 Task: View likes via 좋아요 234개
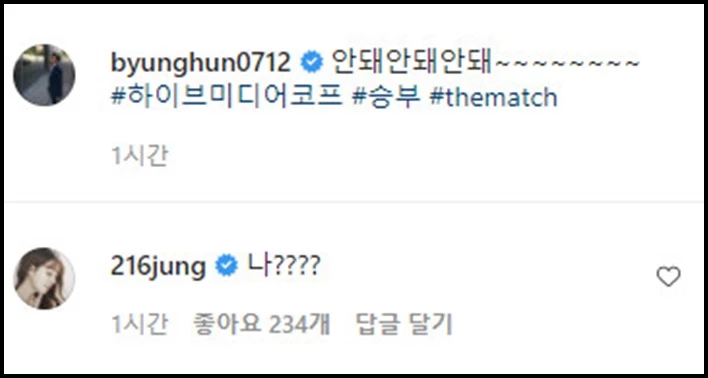[x=262, y=324]
